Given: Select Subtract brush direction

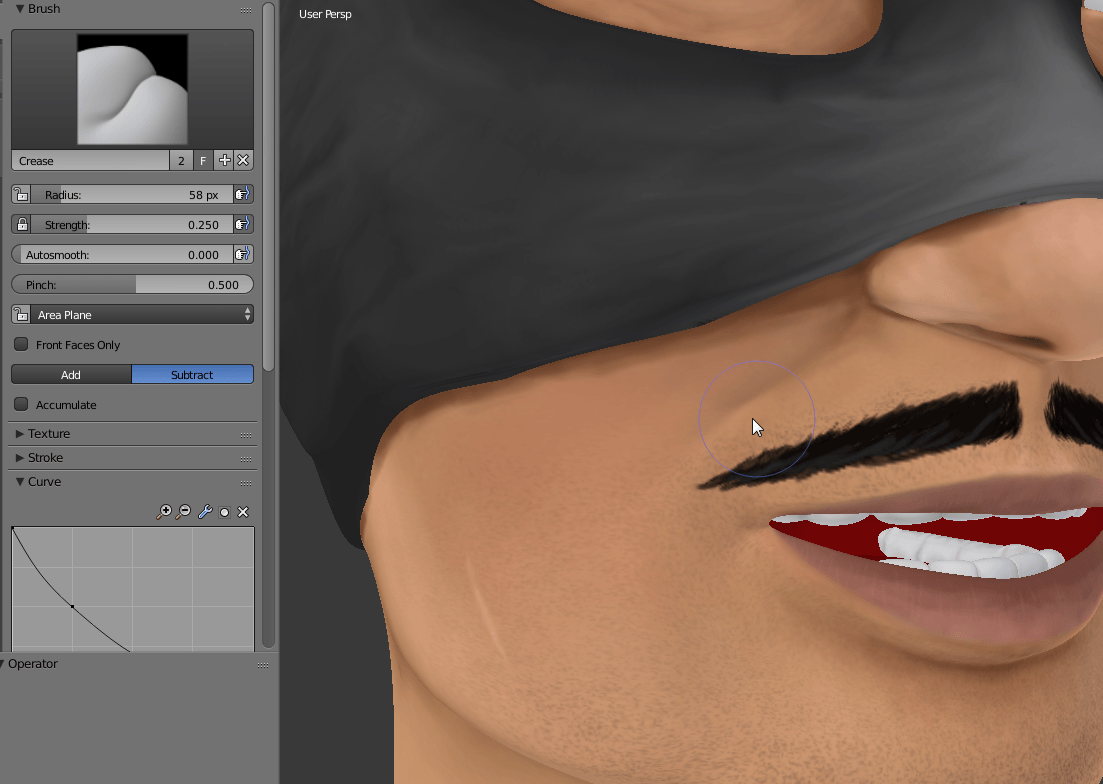Looking at the screenshot, I should (192, 375).
